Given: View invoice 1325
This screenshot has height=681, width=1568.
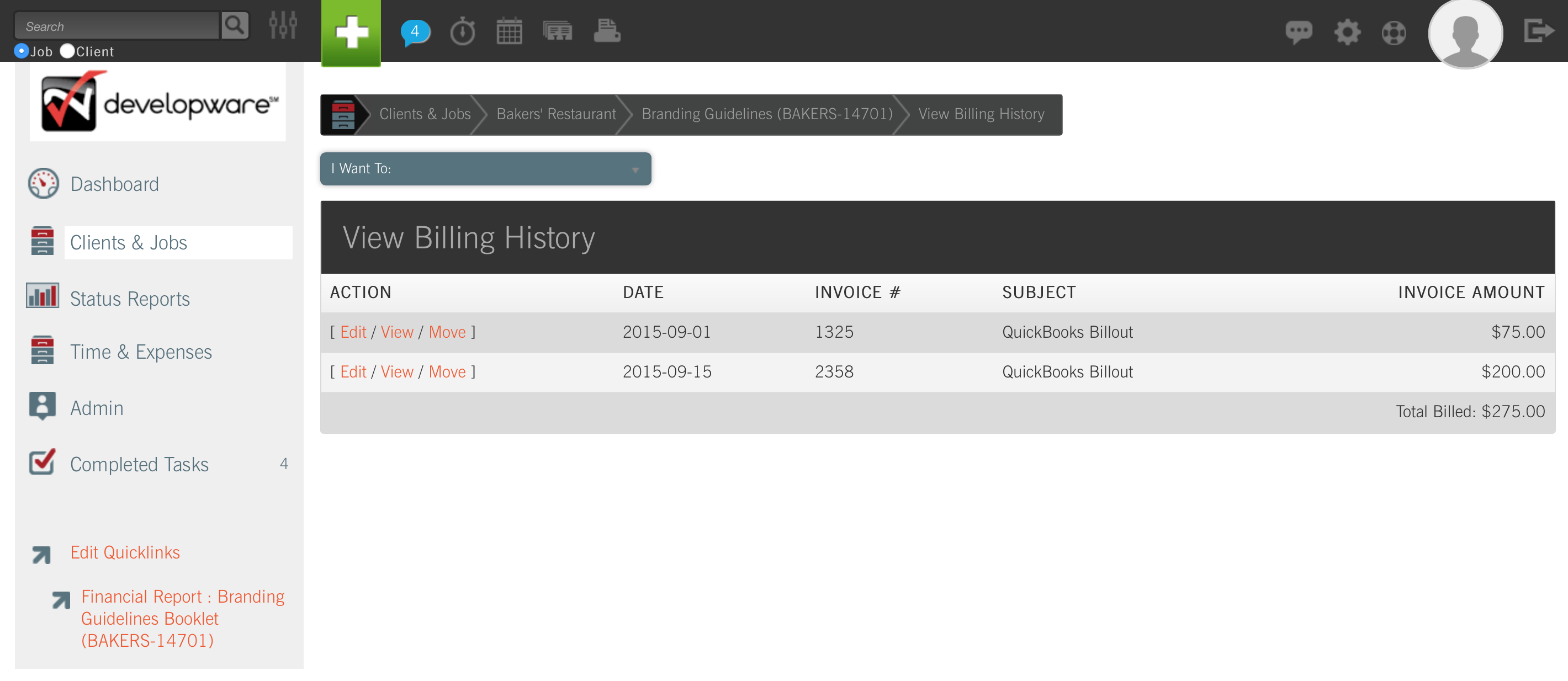Looking at the screenshot, I should 397,332.
